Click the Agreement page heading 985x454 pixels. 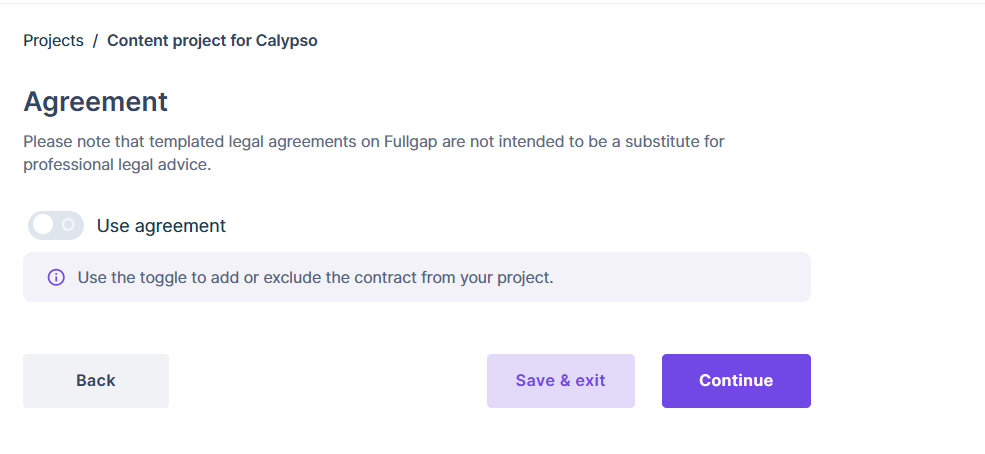point(95,102)
